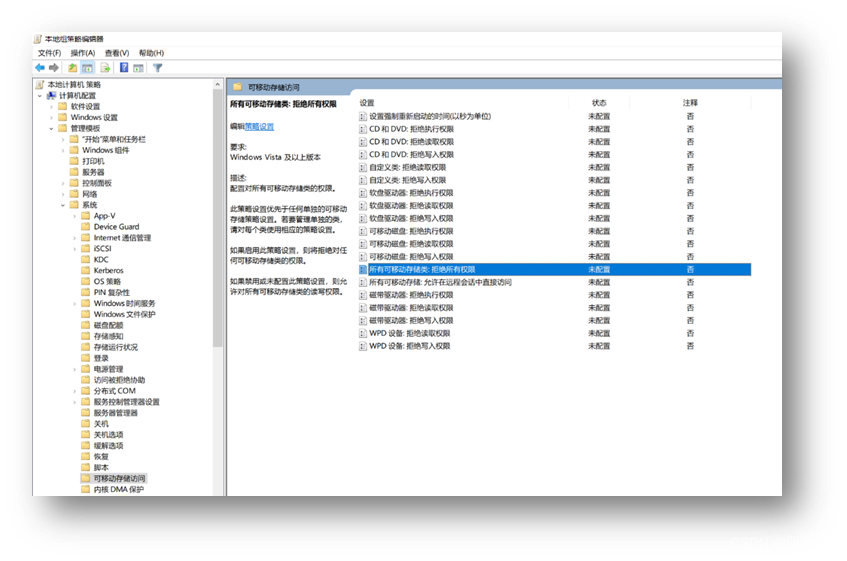Select 可移动磁盘: 拒绝写入权限 policy
This screenshot has height=561, width=847.
[555, 257]
